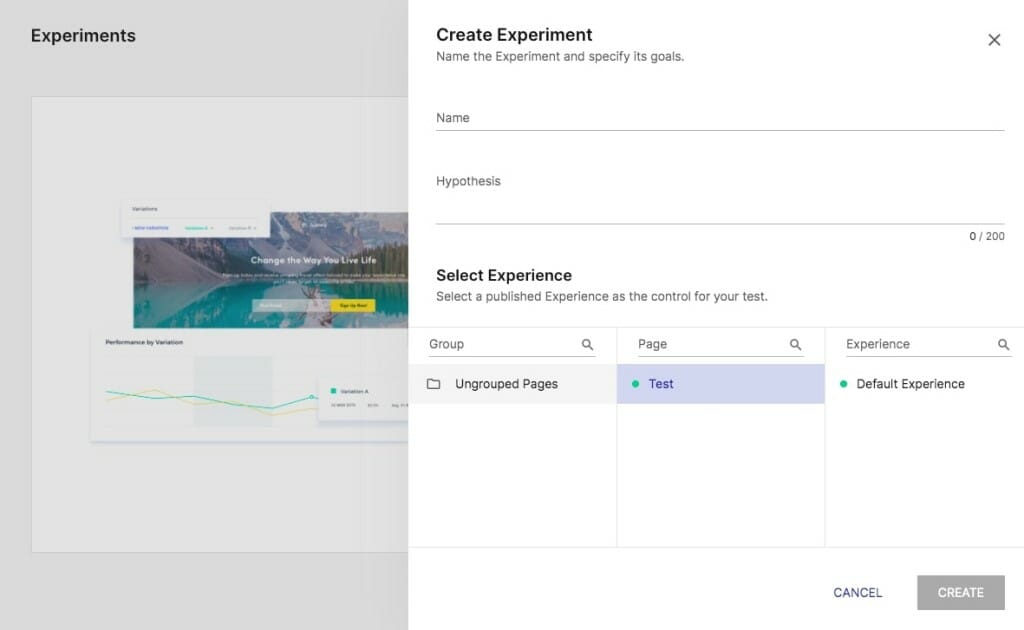Click the Hypothesis text area
1024x630 pixels.
pos(720,197)
